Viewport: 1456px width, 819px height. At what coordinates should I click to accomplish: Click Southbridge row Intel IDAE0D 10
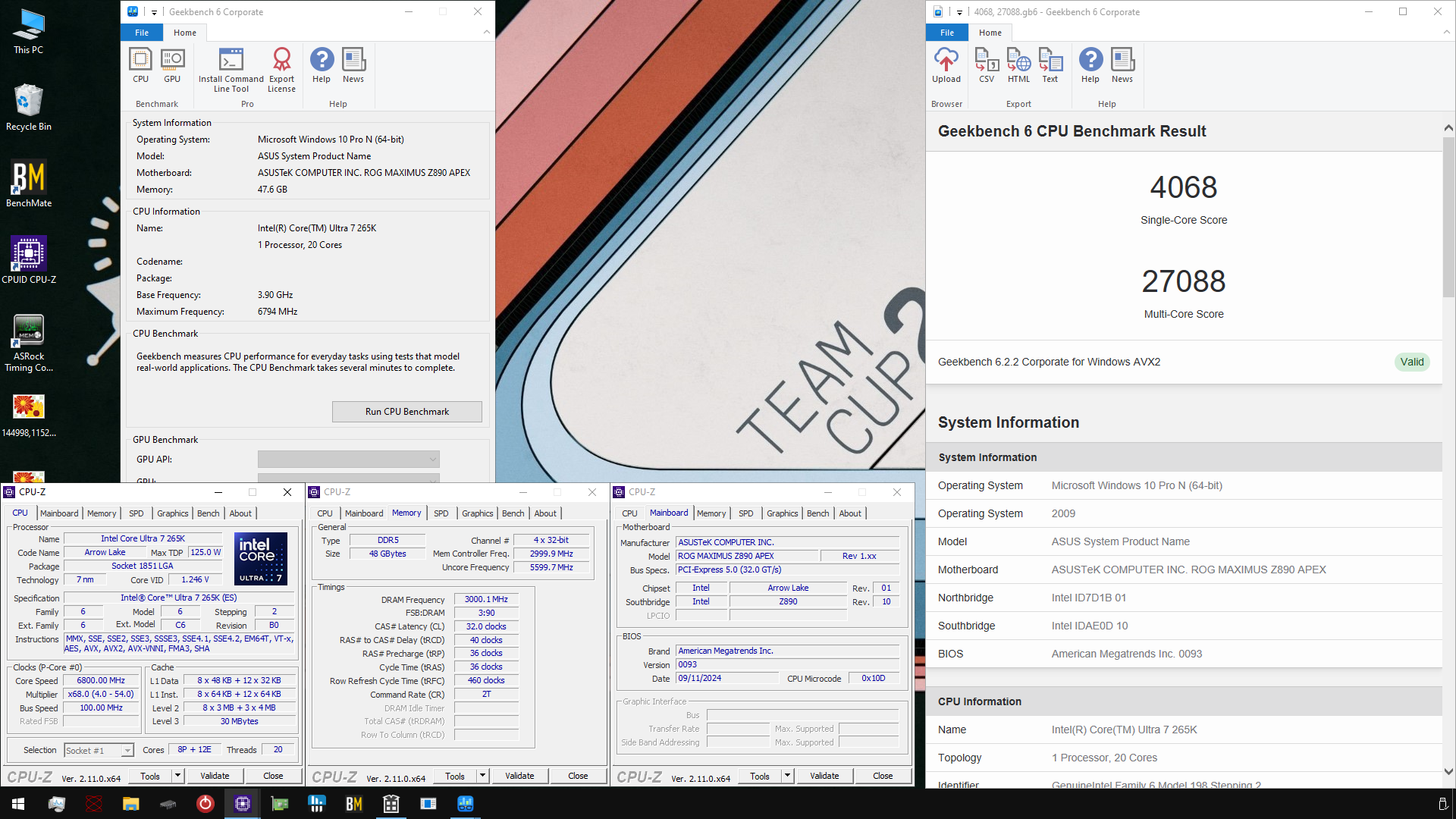click(x=1184, y=626)
